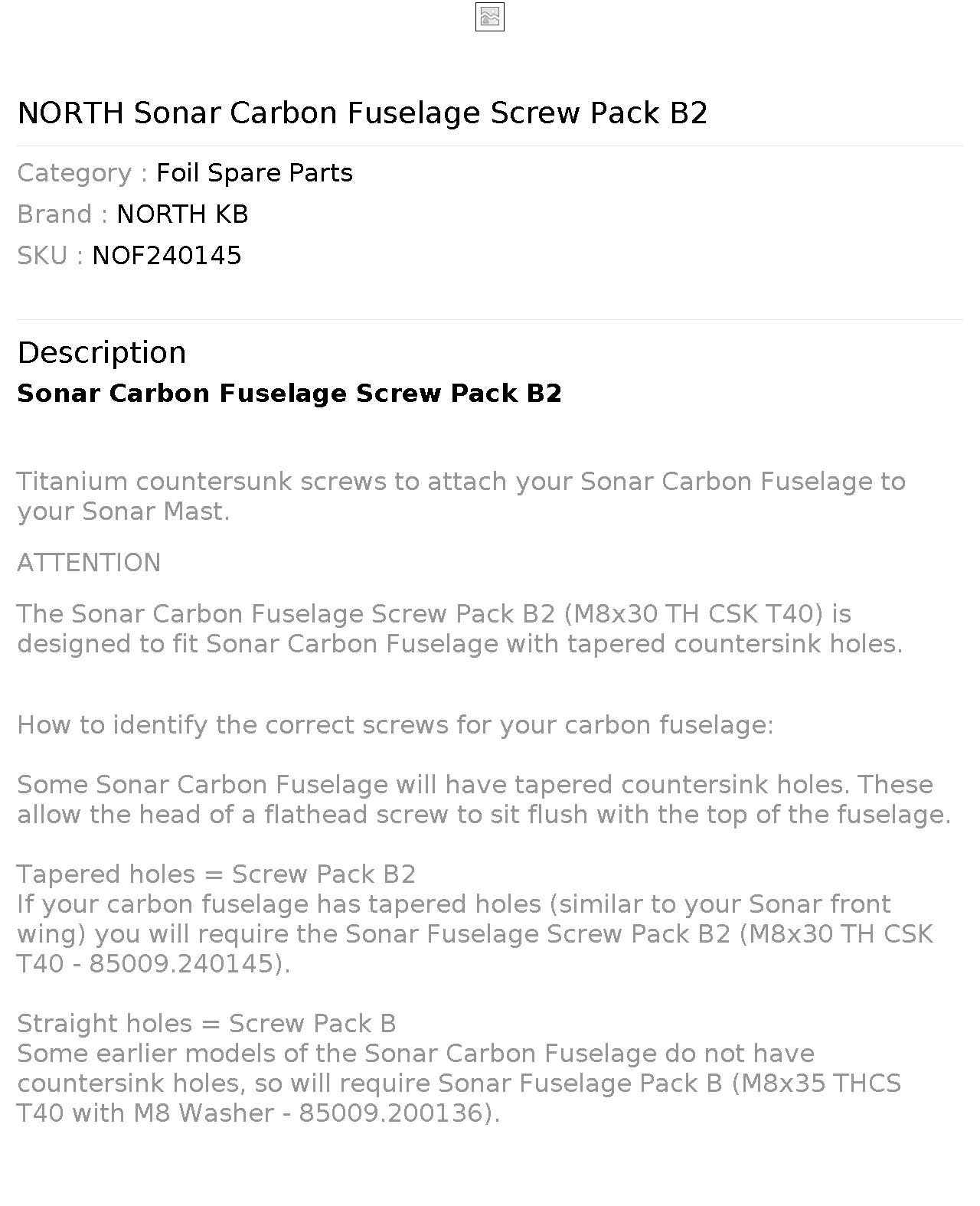980x1206 pixels.
Task: Click the 'Tapered holes = Screw Pack B2' line
Action: (216, 874)
